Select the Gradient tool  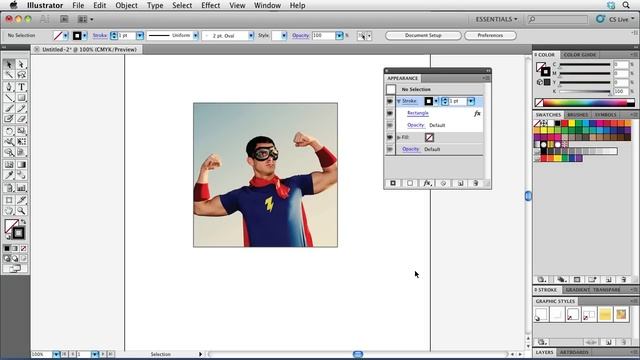click(21, 164)
